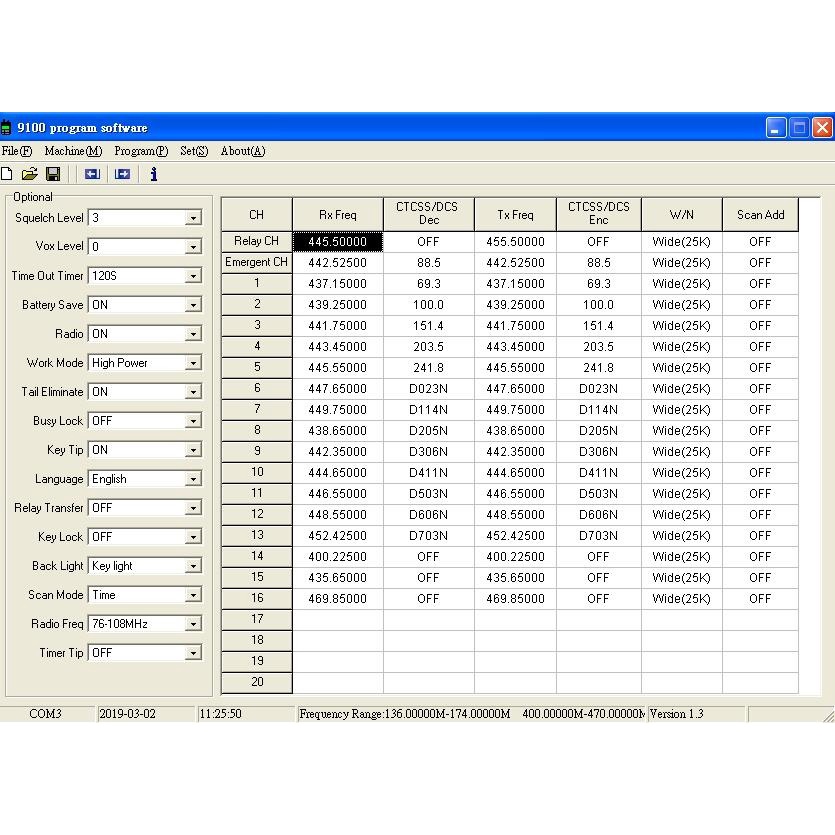This screenshot has height=835, width=835.
Task: Open the Machine menu
Action: [x=73, y=151]
